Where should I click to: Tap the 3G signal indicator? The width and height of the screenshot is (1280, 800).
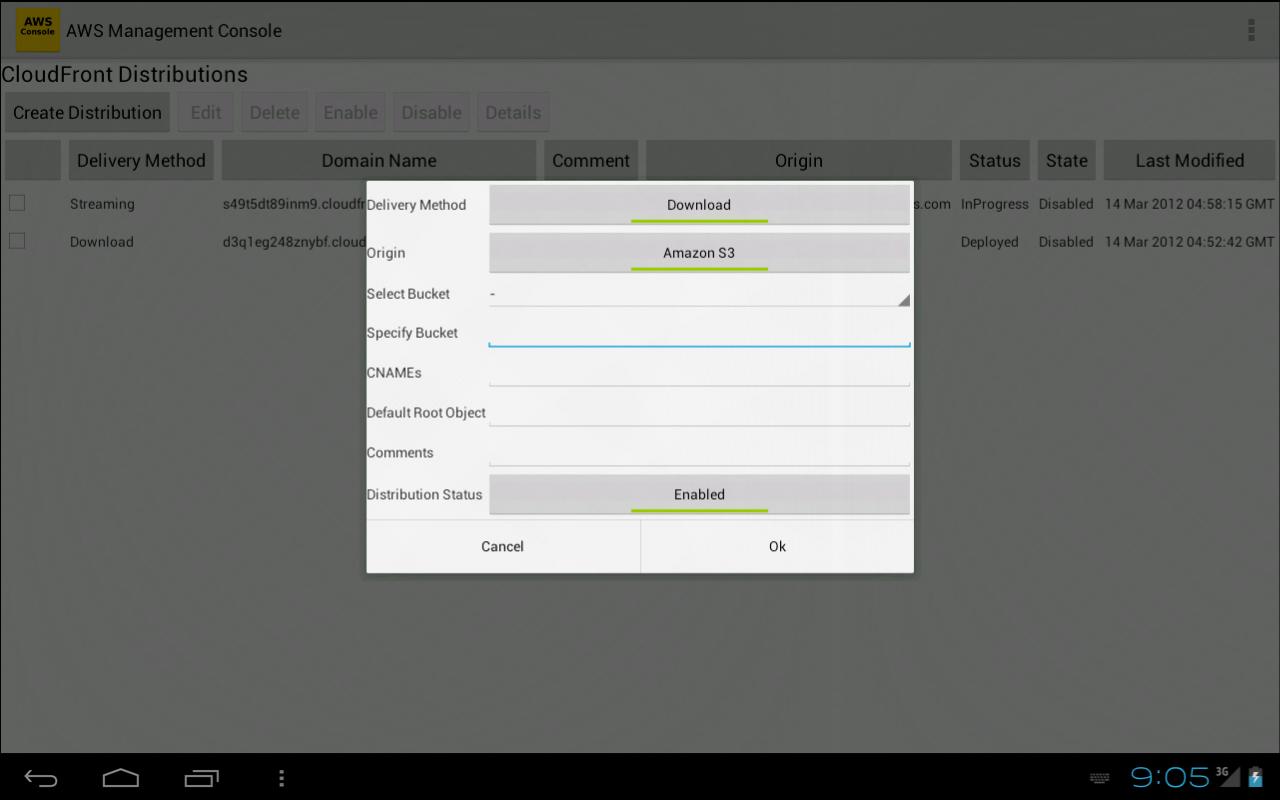coord(1228,776)
